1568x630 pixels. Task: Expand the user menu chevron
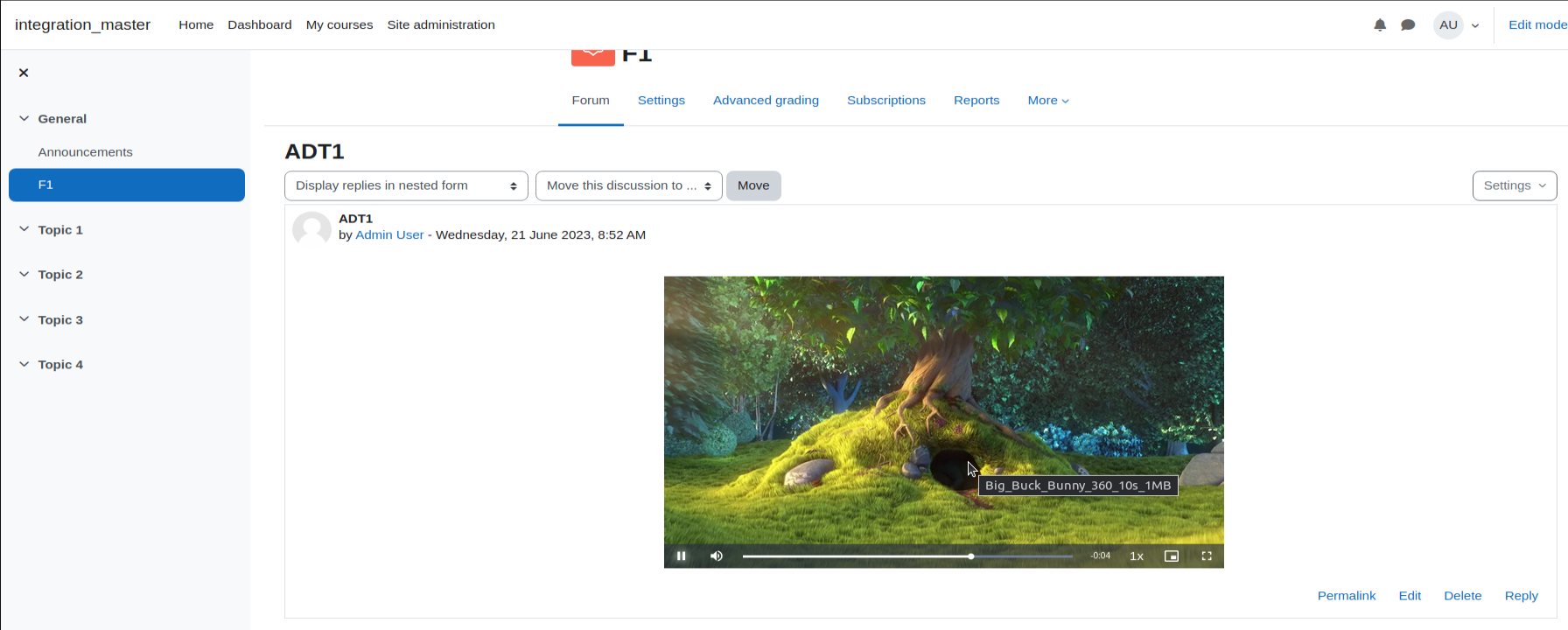1475,25
